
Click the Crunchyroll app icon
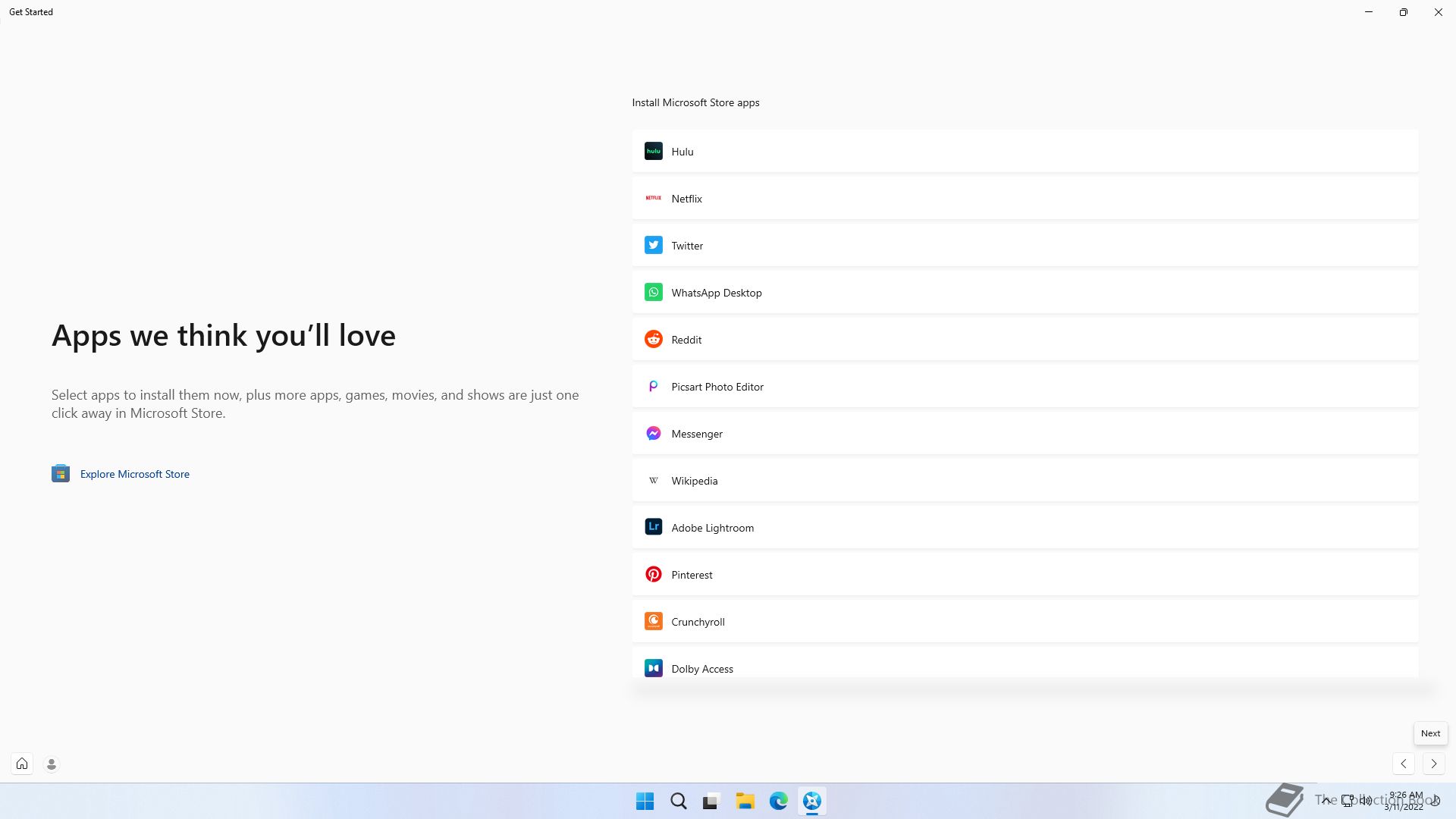point(653,621)
